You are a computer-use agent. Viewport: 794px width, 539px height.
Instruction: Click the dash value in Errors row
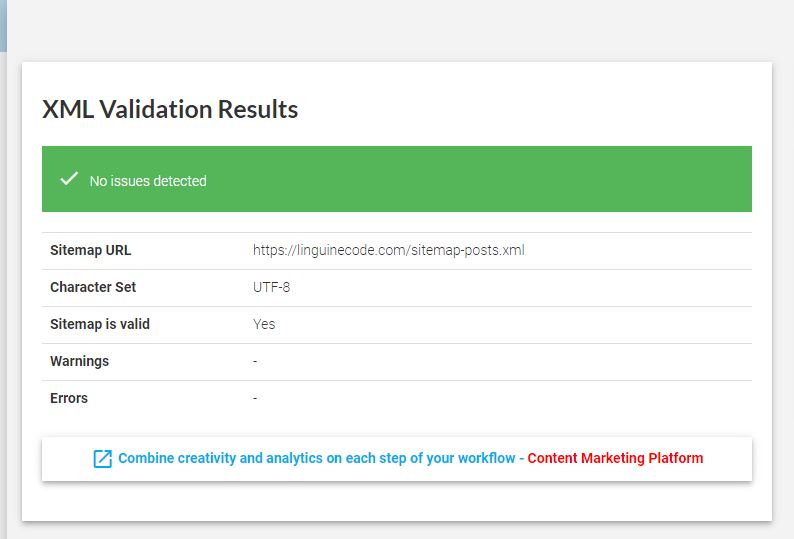(x=255, y=399)
